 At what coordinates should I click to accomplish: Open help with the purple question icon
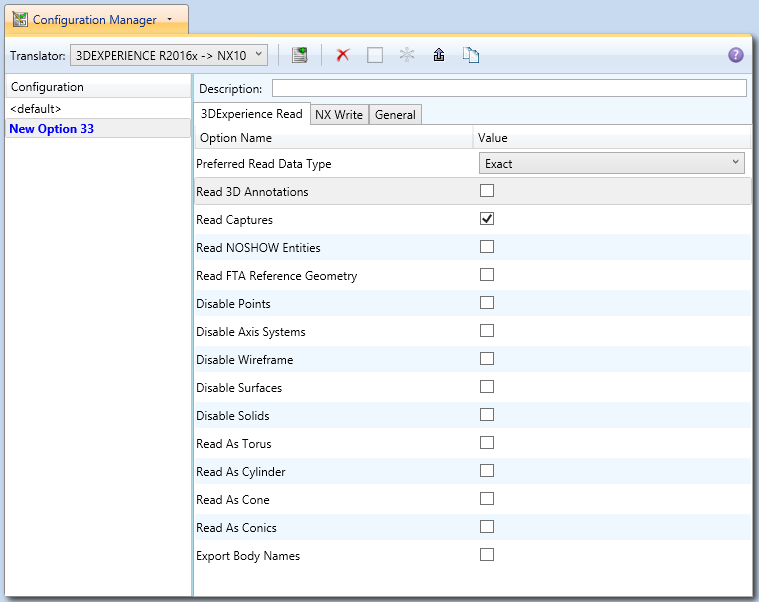(x=735, y=55)
